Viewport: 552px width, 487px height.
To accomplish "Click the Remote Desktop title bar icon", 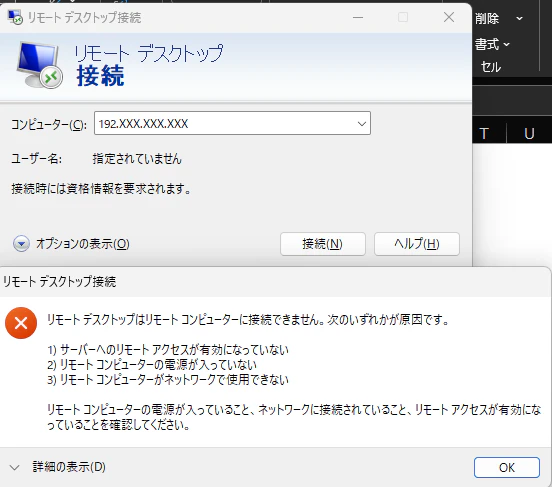I will [x=15, y=17].
